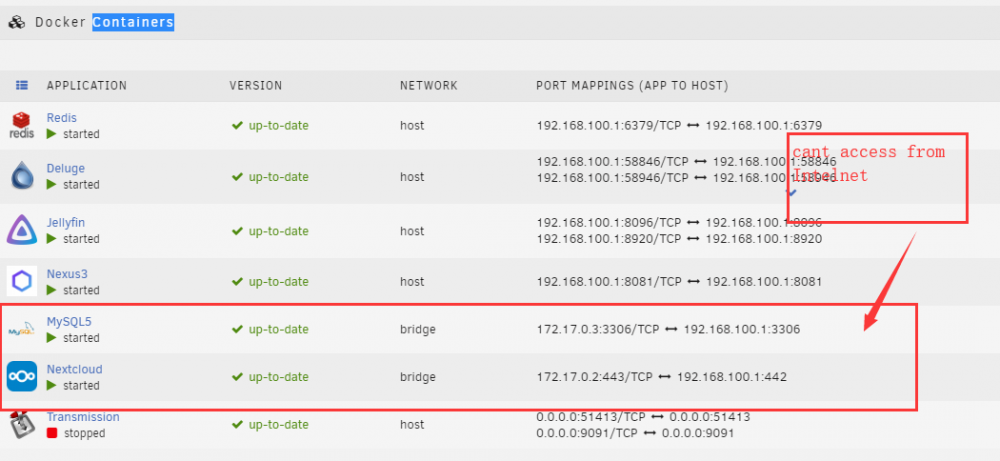This screenshot has width=1000, height=461.
Task: Click the green started arrow under MySQL5
Action: [x=52, y=338]
